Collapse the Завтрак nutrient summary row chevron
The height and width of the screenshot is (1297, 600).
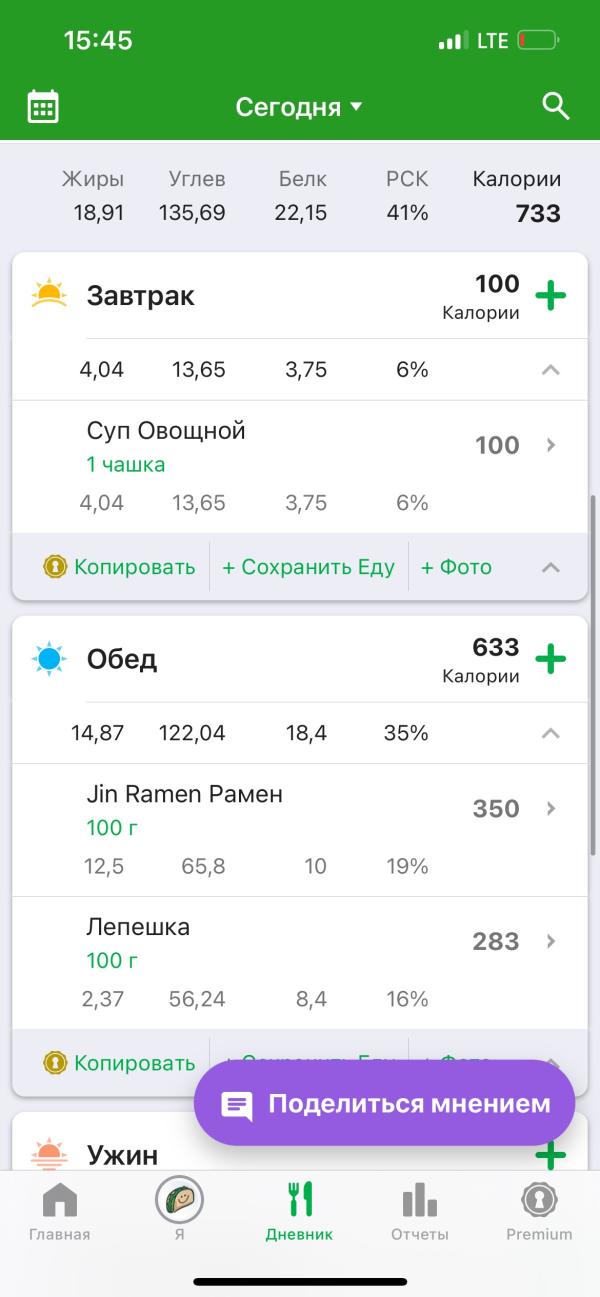point(550,370)
